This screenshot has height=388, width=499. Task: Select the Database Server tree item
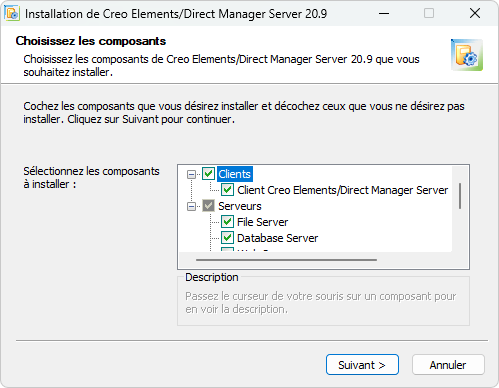[x=277, y=238]
